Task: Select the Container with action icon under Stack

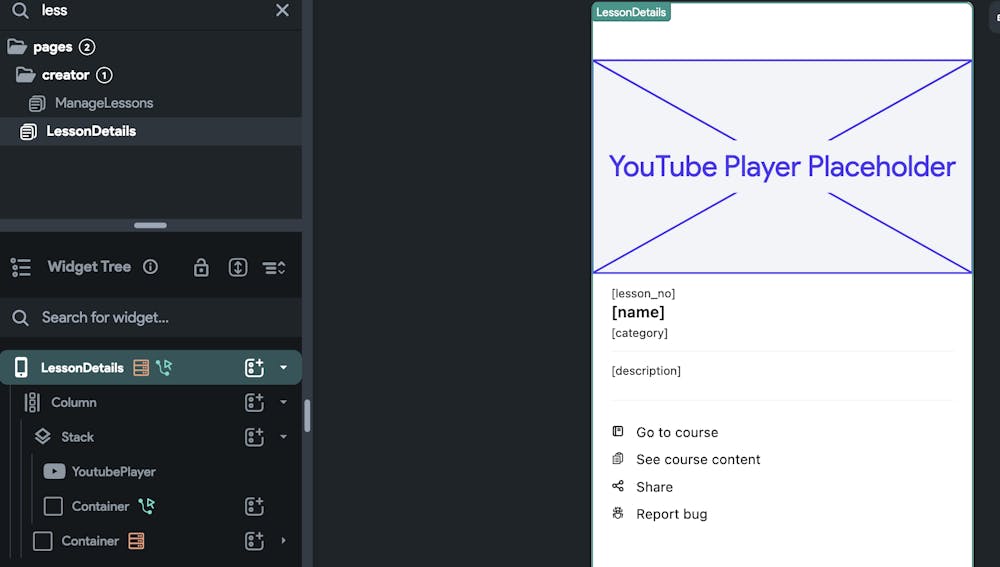Action: (100, 506)
